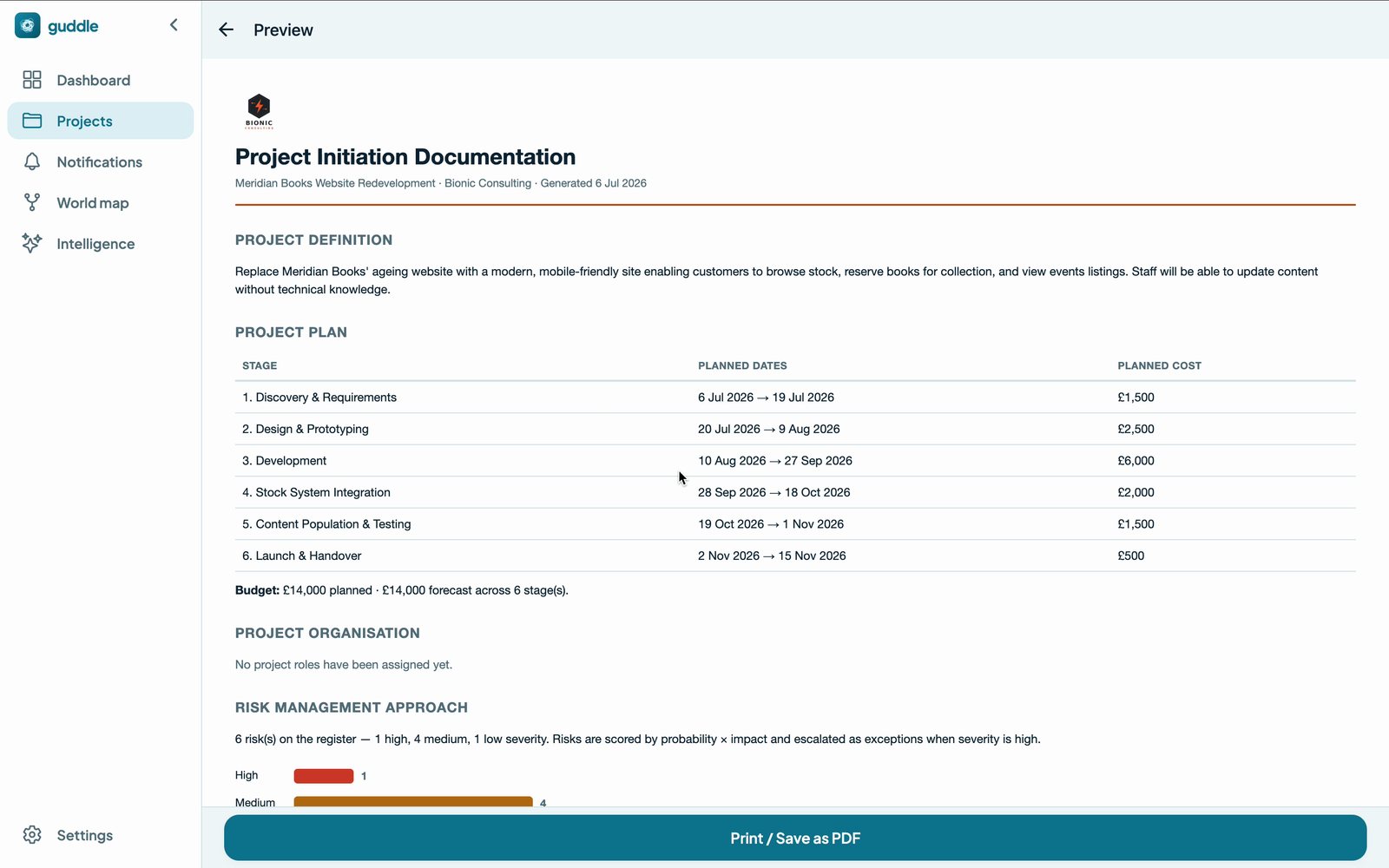Screen dimensions: 1389x868
Task: Open Settings from the sidebar
Action: point(101,835)
